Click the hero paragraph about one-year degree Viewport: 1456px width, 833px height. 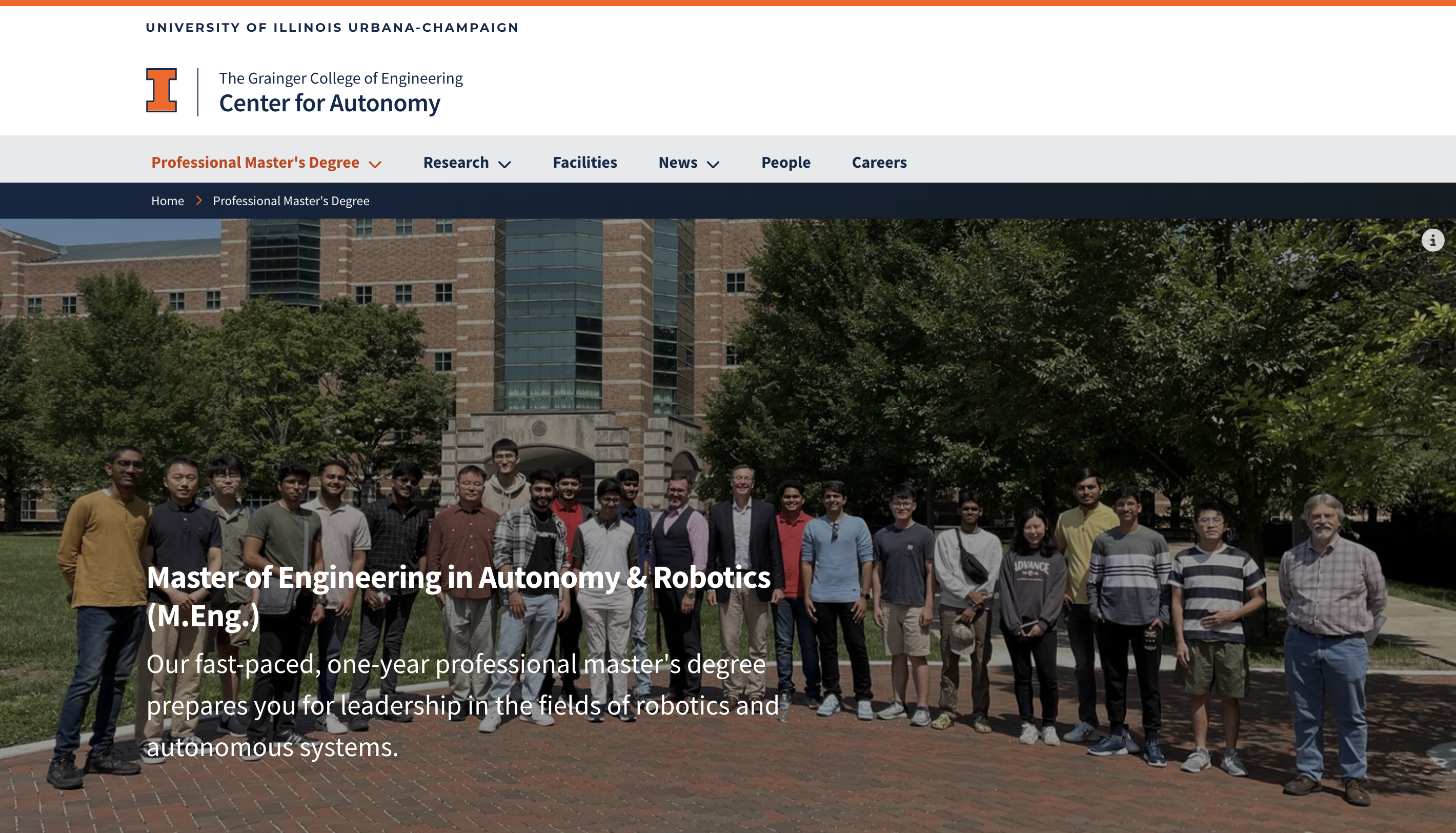coord(462,705)
